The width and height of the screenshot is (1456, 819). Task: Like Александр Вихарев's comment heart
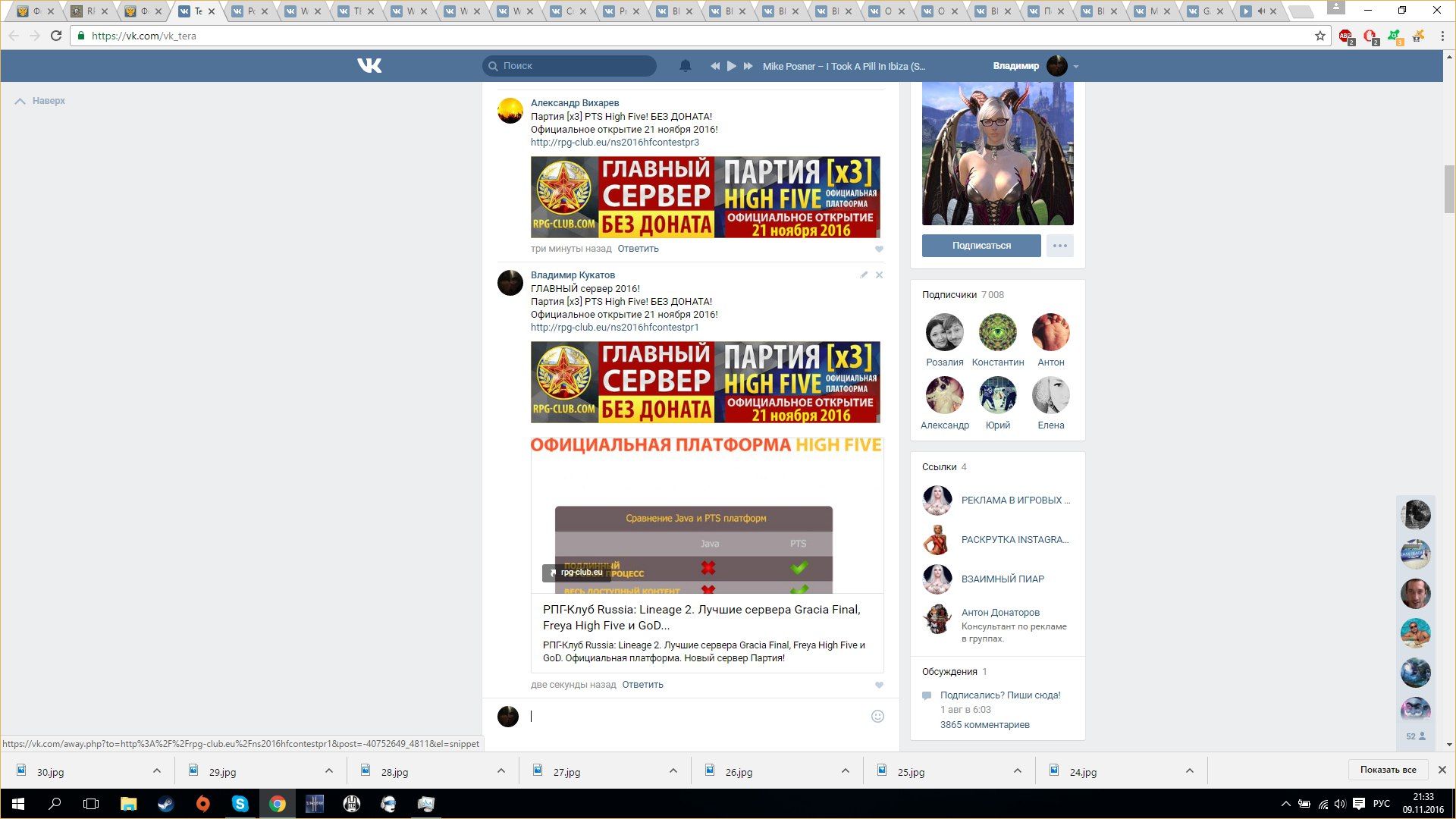tap(879, 249)
